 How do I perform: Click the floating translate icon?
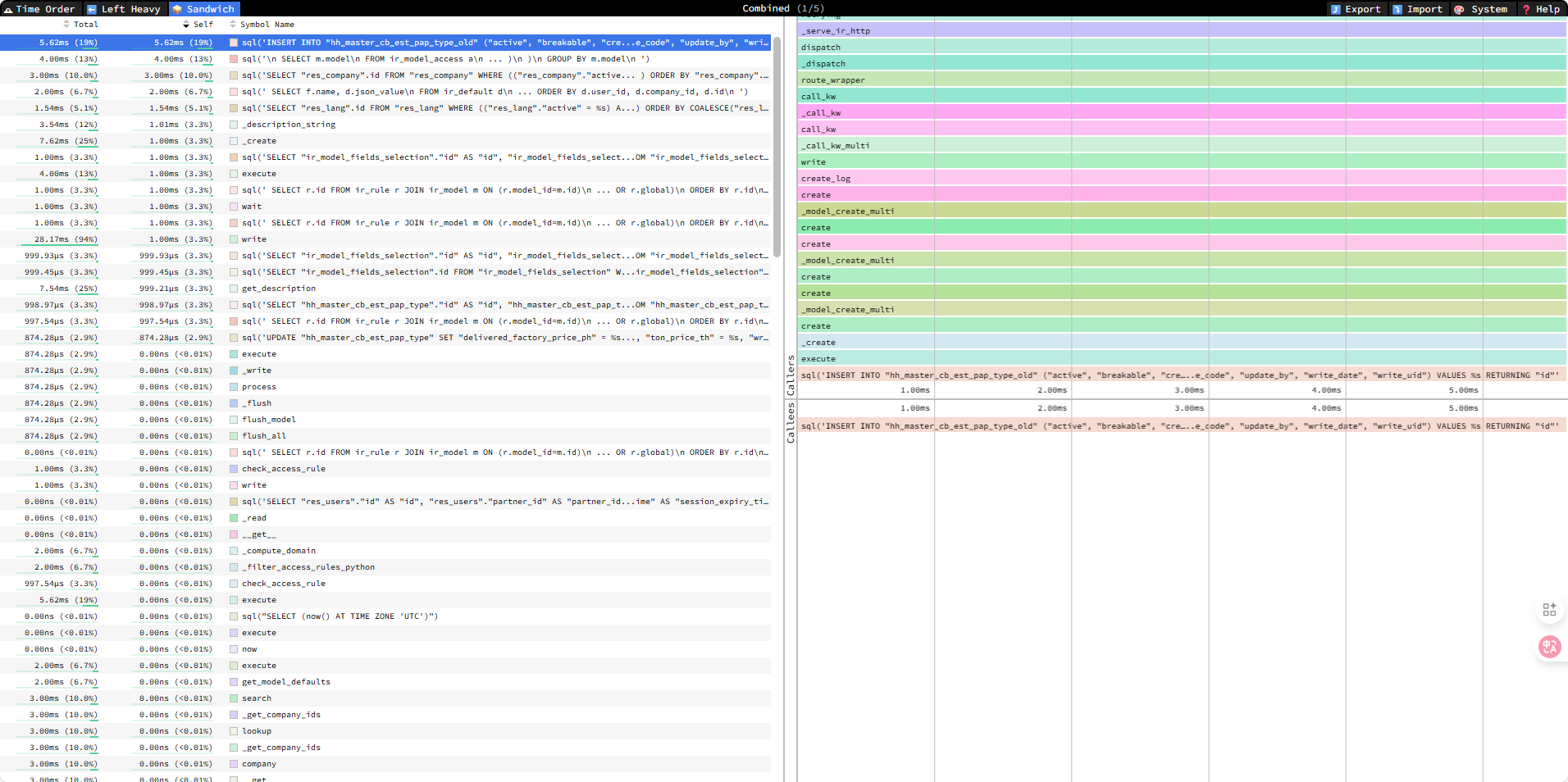pos(1550,648)
